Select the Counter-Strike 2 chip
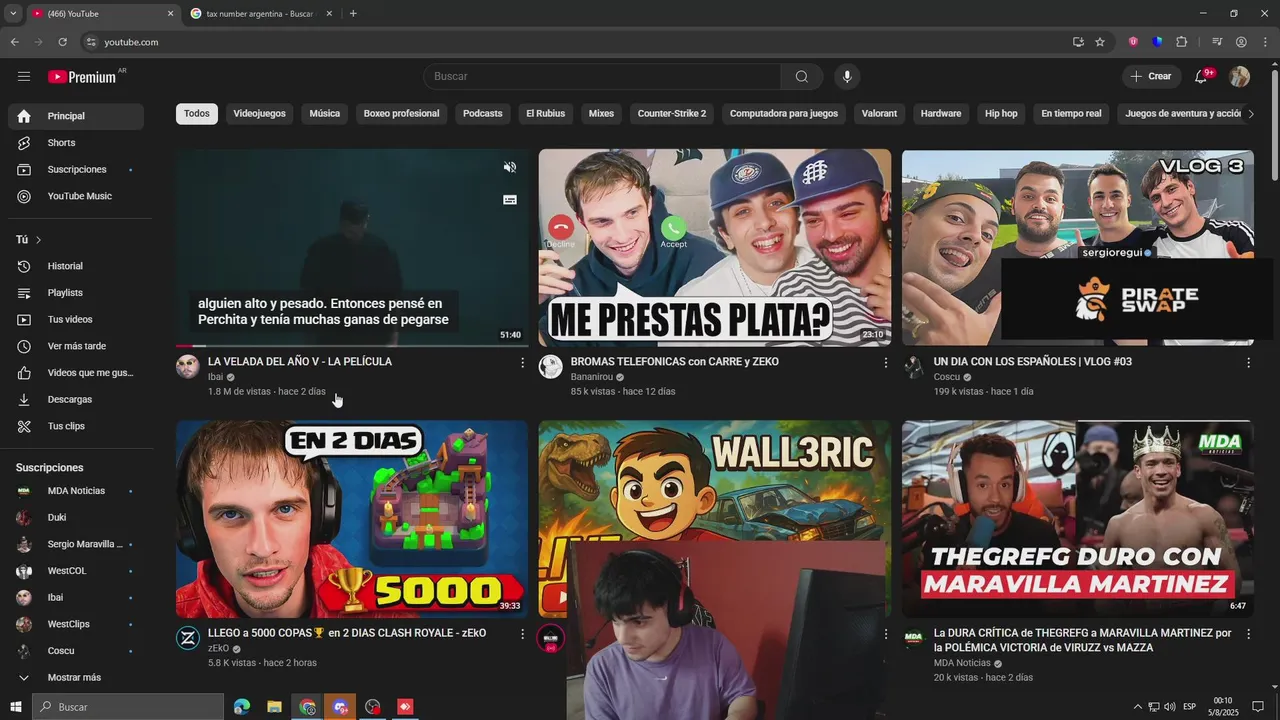 pos(672,113)
